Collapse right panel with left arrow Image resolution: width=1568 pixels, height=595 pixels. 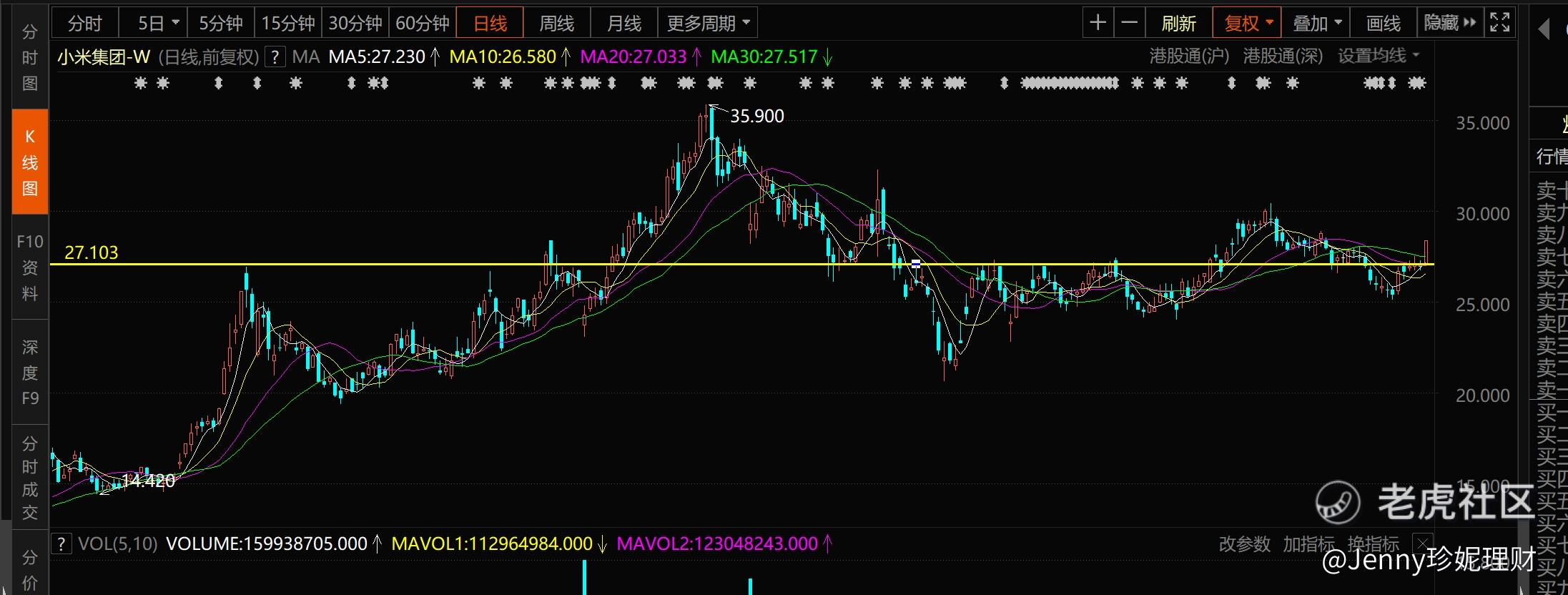tap(1544, 29)
